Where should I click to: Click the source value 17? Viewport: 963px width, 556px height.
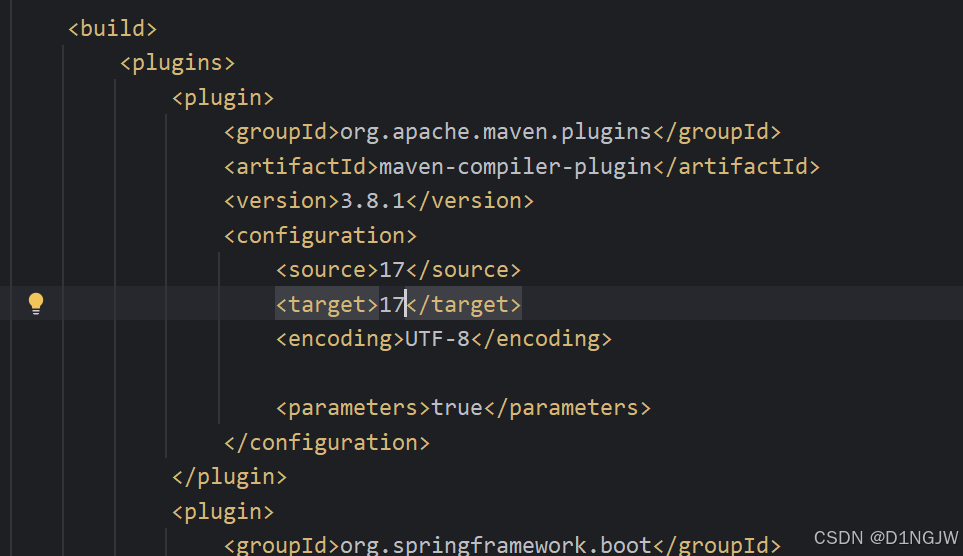(x=392, y=270)
